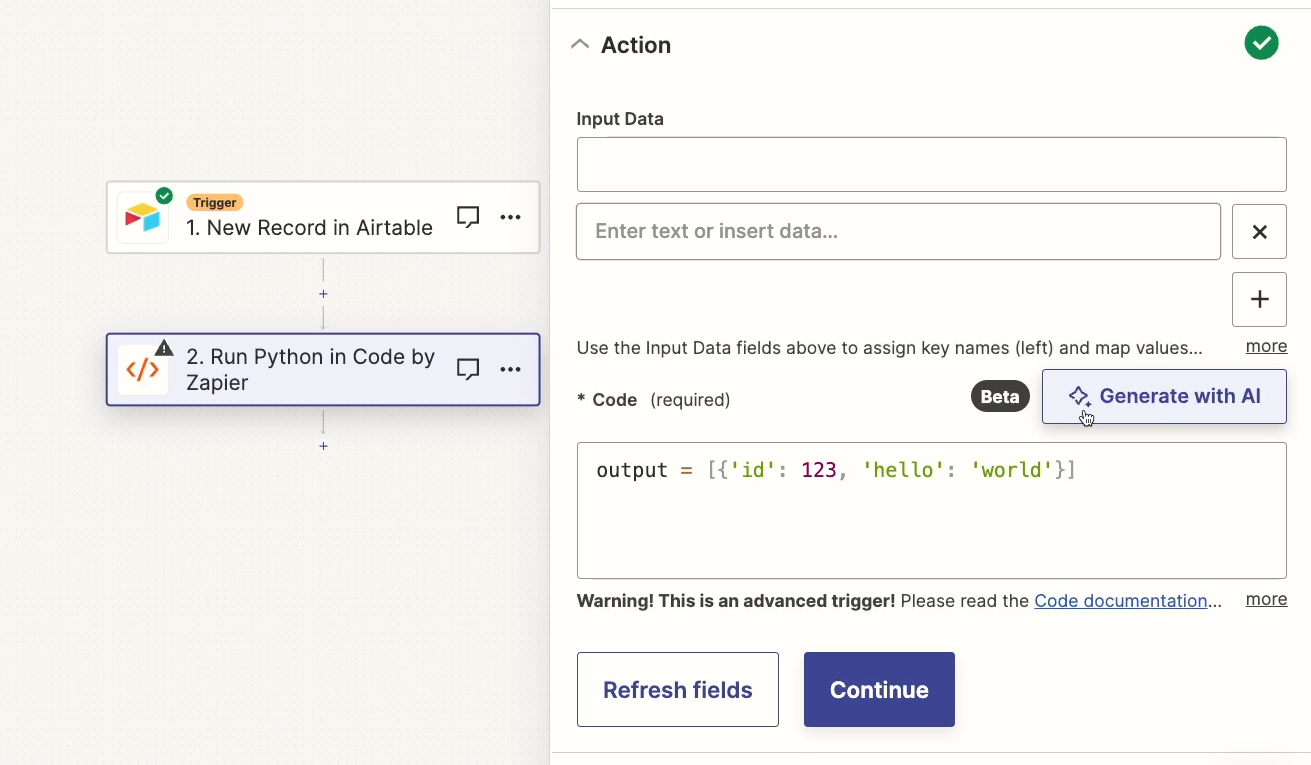Image resolution: width=1311 pixels, height=765 pixels.
Task: Click the Code by Zapier app icon
Action: click(142, 370)
